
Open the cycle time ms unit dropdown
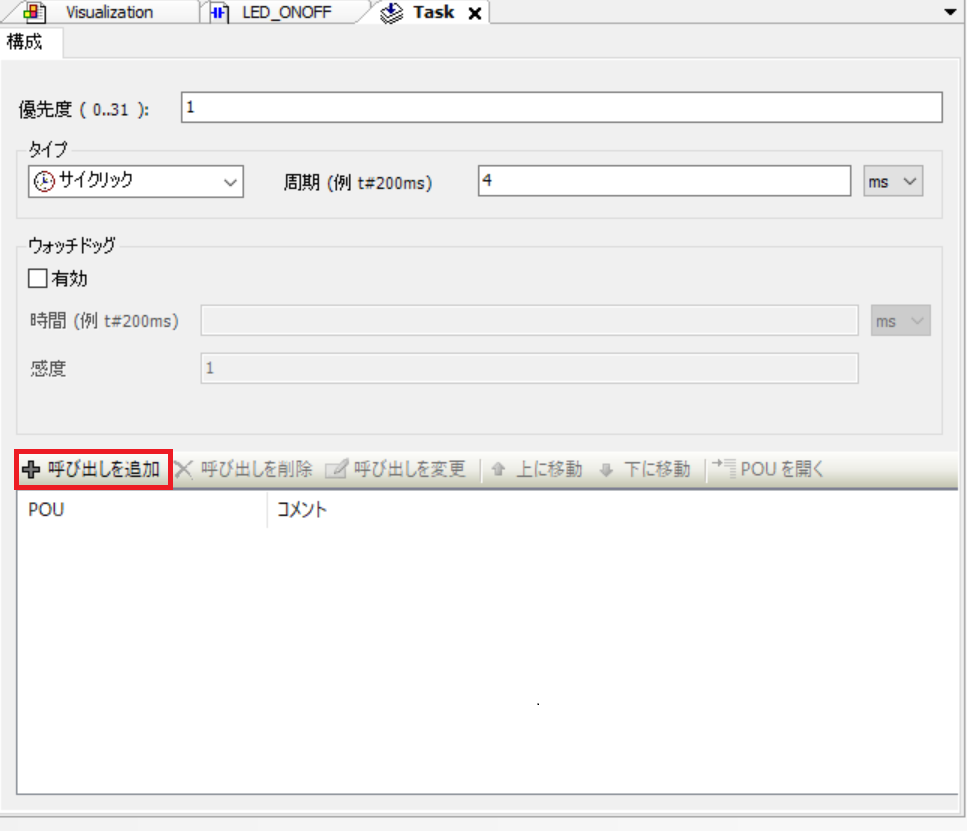pyautogui.click(x=893, y=182)
